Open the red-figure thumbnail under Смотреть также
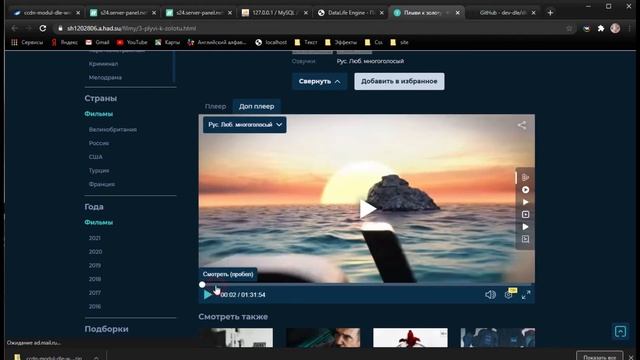640x360 pixels. click(x=410, y=338)
